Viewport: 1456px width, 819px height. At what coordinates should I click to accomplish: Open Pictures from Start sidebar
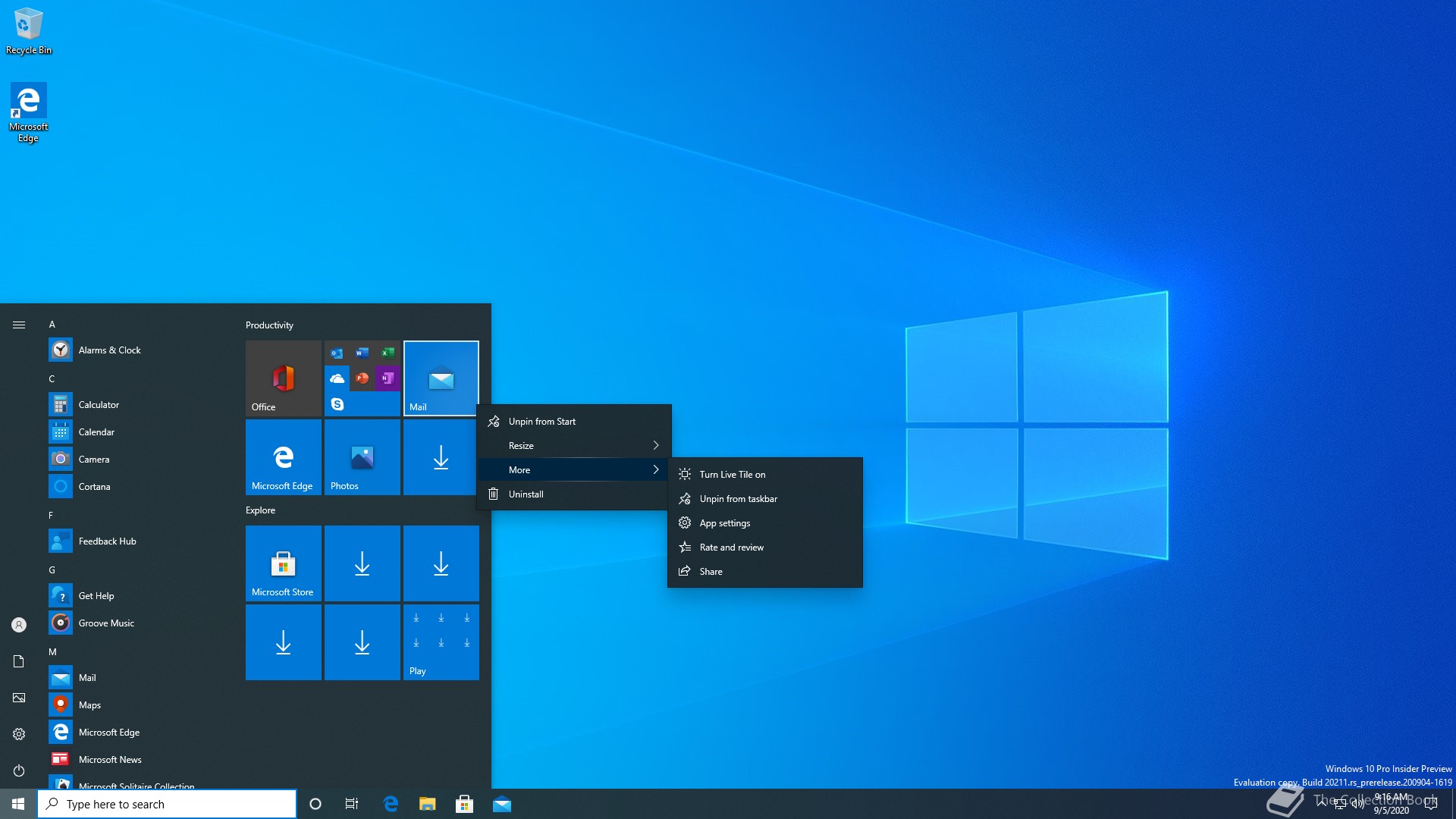19,698
